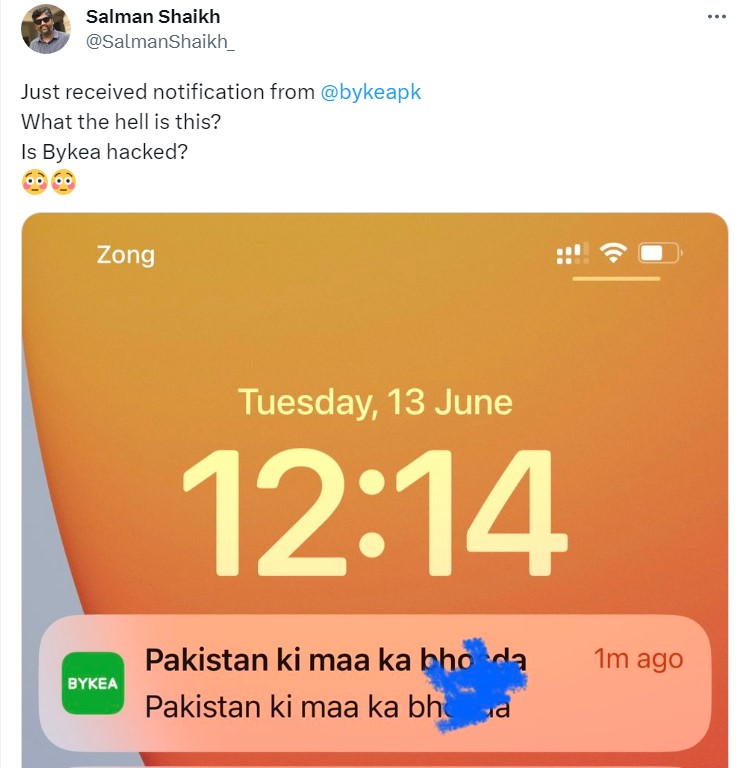Open the Bykea notification banner title
The image size is (746, 768).
click(336, 659)
